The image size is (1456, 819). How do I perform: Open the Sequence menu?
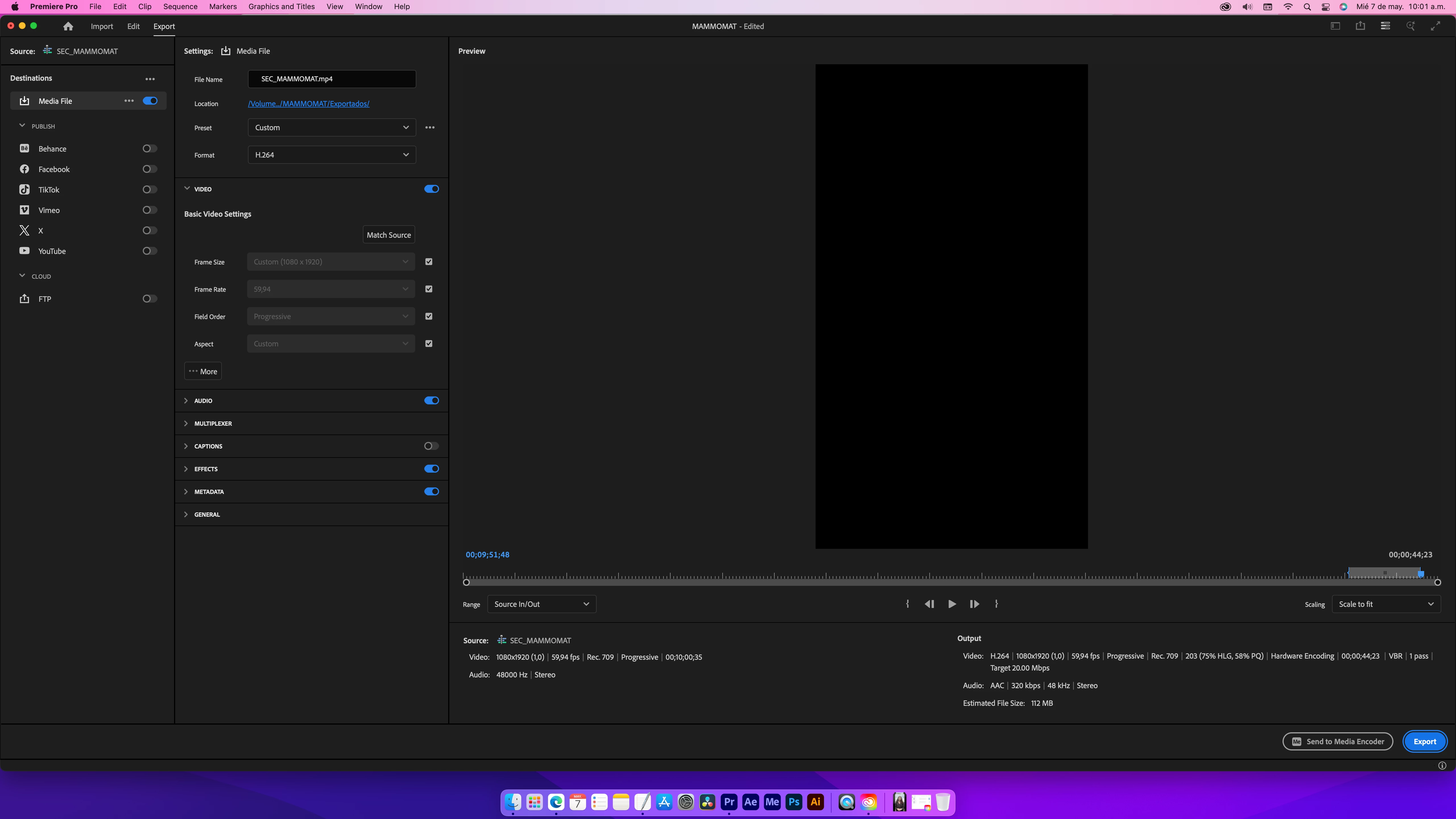(x=180, y=7)
